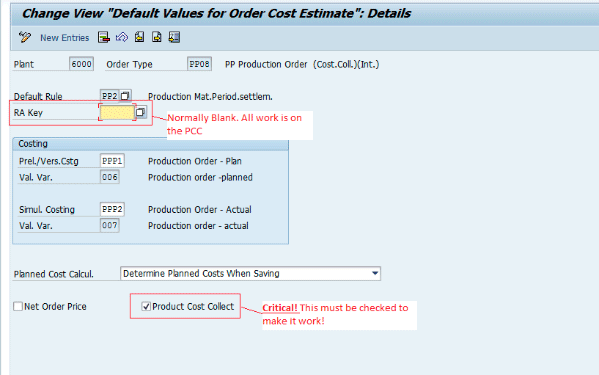This screenshot has height=375, width=599.
Task: Click the text 'Production Order - Plan'
Action: coord(195,161)
